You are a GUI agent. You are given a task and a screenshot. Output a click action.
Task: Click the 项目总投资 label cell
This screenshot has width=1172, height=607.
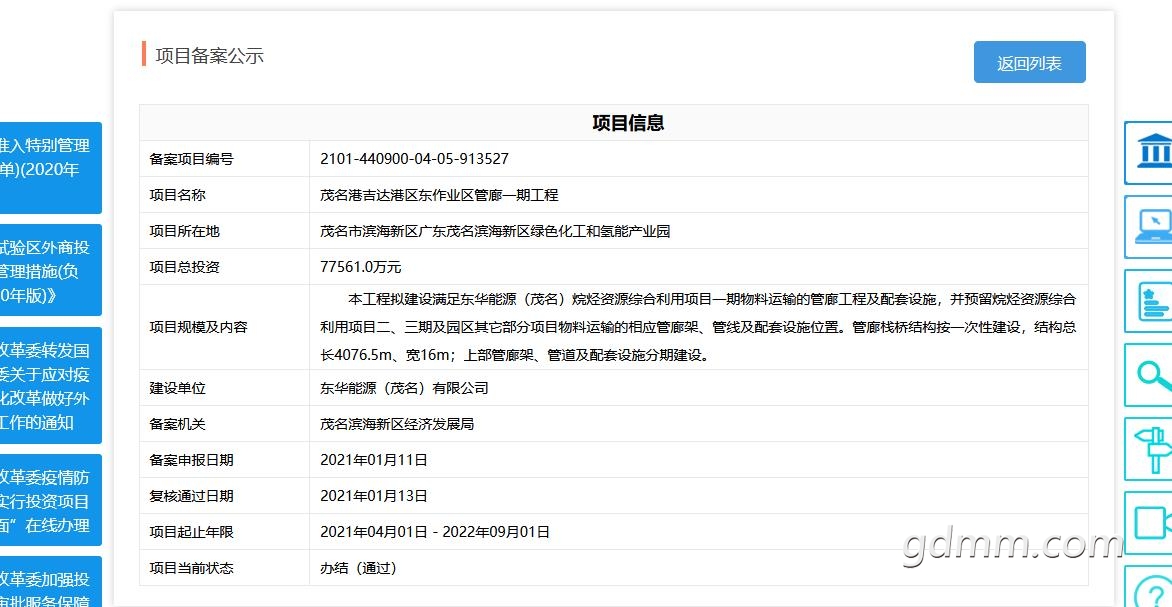click(x=224, y=267)
